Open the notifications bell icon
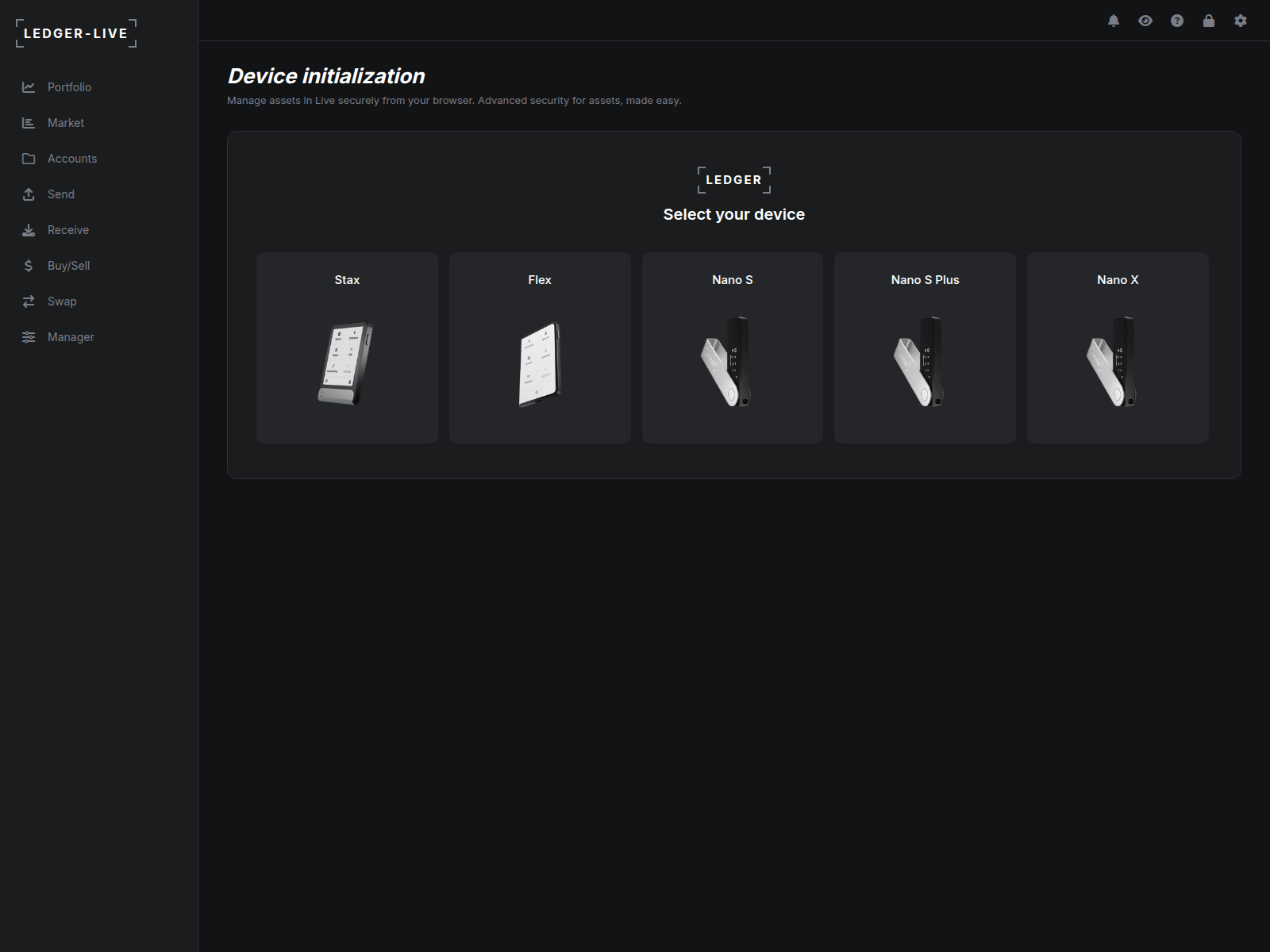 tap(1114, 21)
